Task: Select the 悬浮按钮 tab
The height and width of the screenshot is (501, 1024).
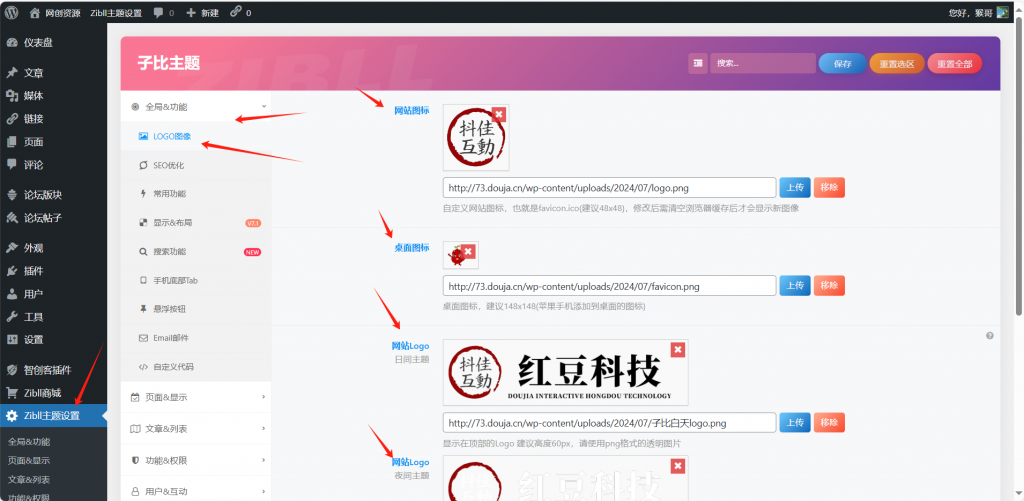Action: click(196, 309)
